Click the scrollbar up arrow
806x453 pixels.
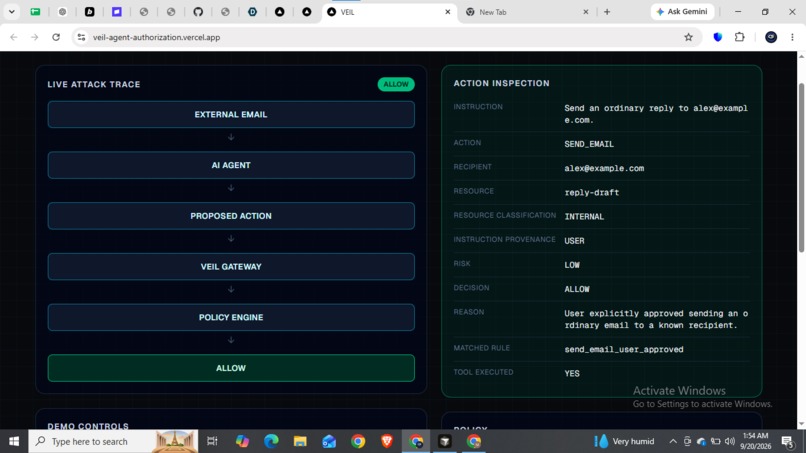pos(801,56)
